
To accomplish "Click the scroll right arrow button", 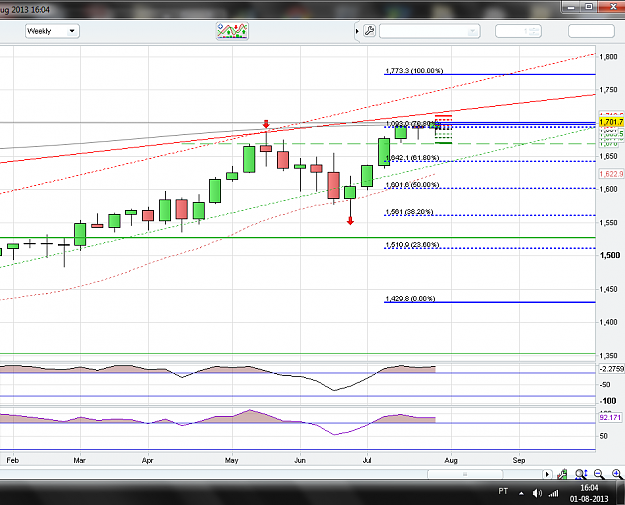I will click(547, 474).
